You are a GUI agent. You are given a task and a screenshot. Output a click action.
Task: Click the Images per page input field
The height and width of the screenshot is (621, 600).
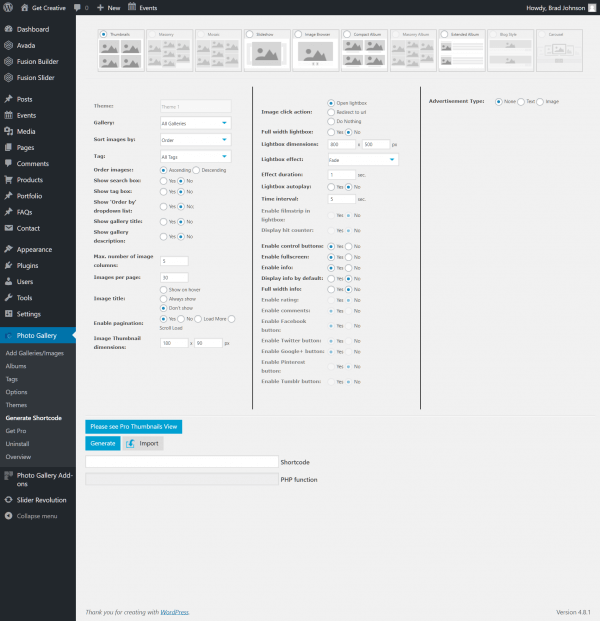pos(174,277)
